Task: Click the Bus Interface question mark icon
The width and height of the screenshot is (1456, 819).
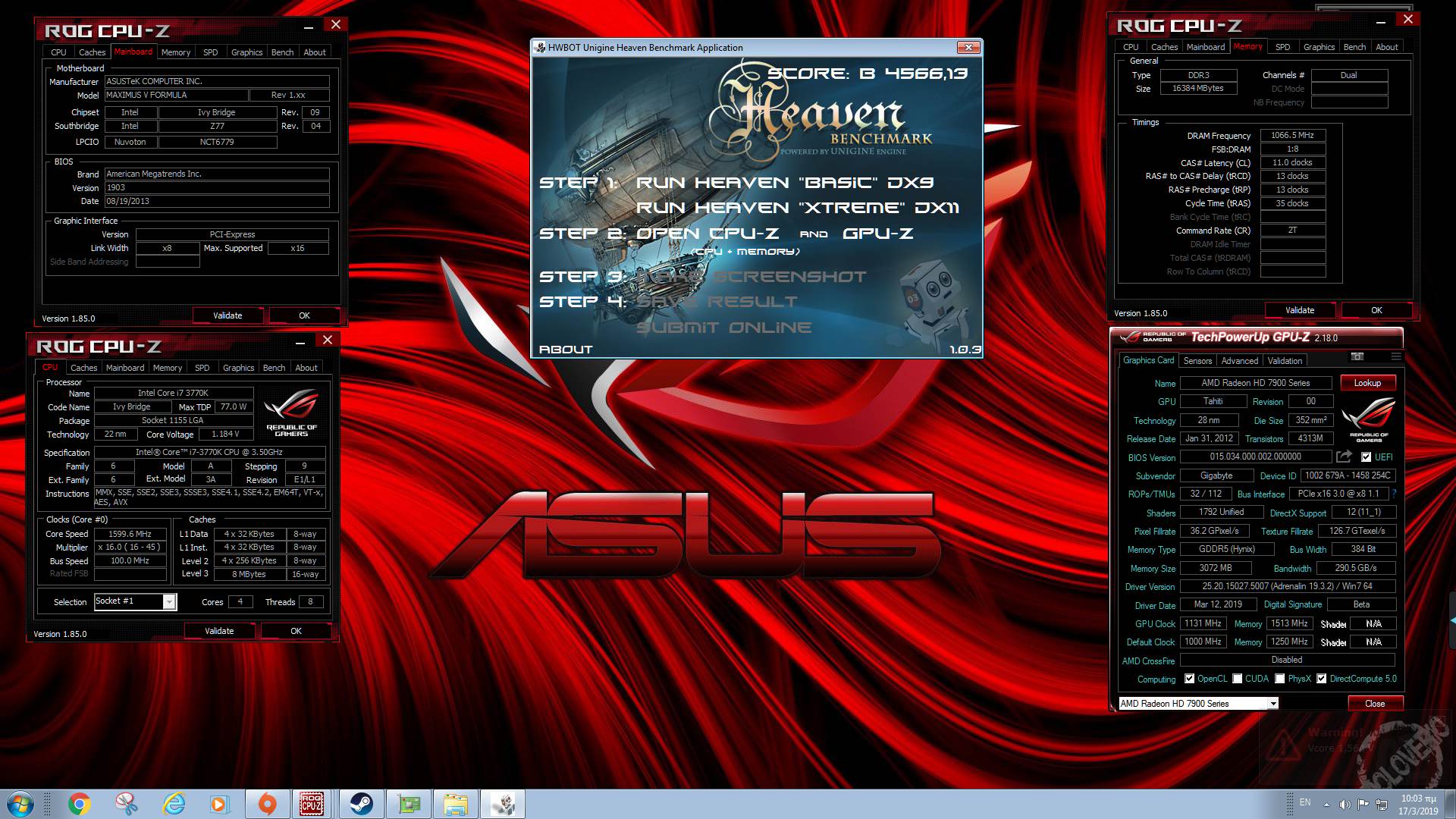Action: [x=1394, y=494]
